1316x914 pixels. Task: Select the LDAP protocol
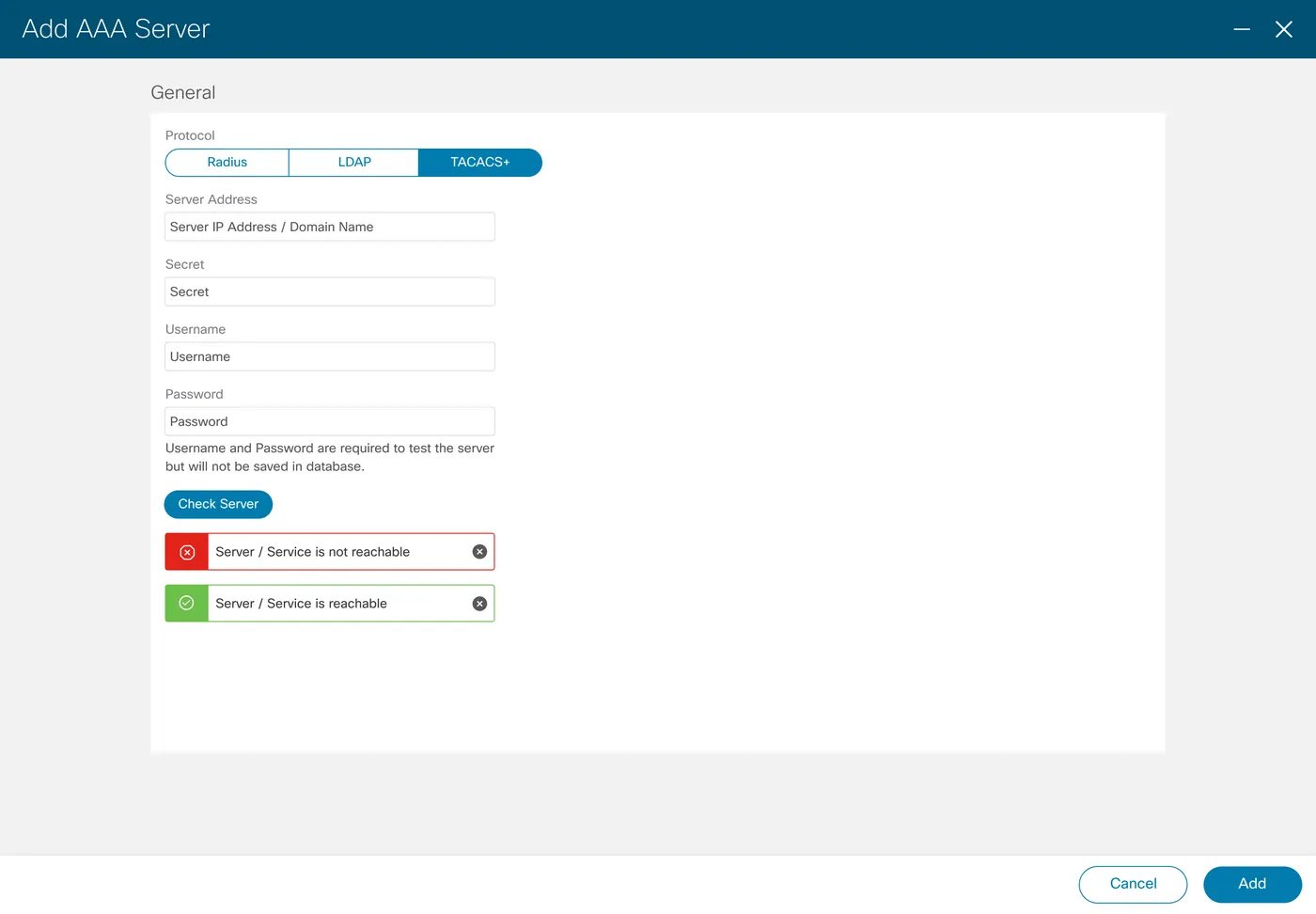click(354, 163)
